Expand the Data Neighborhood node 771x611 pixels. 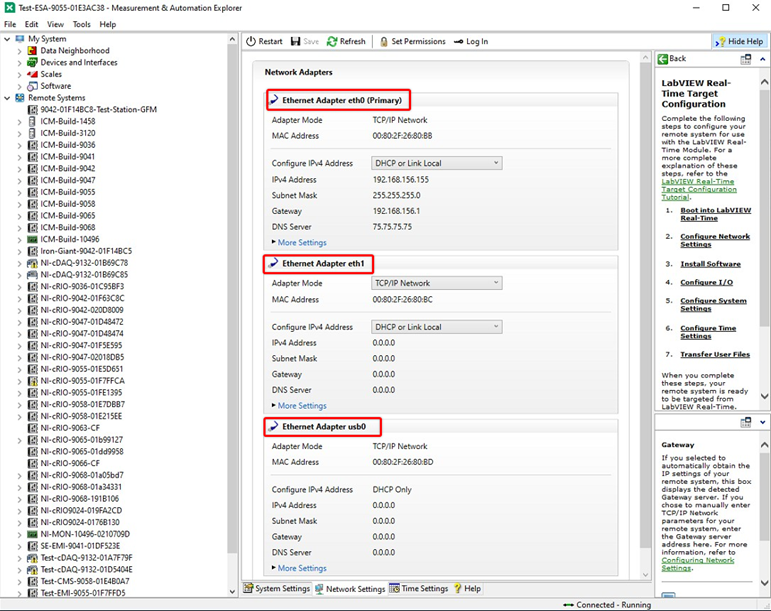coord(19,51)
